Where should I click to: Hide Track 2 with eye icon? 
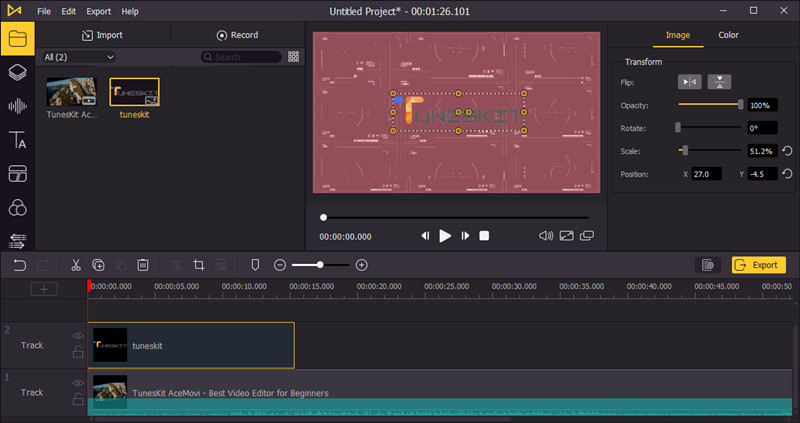(x=78, y=336)
